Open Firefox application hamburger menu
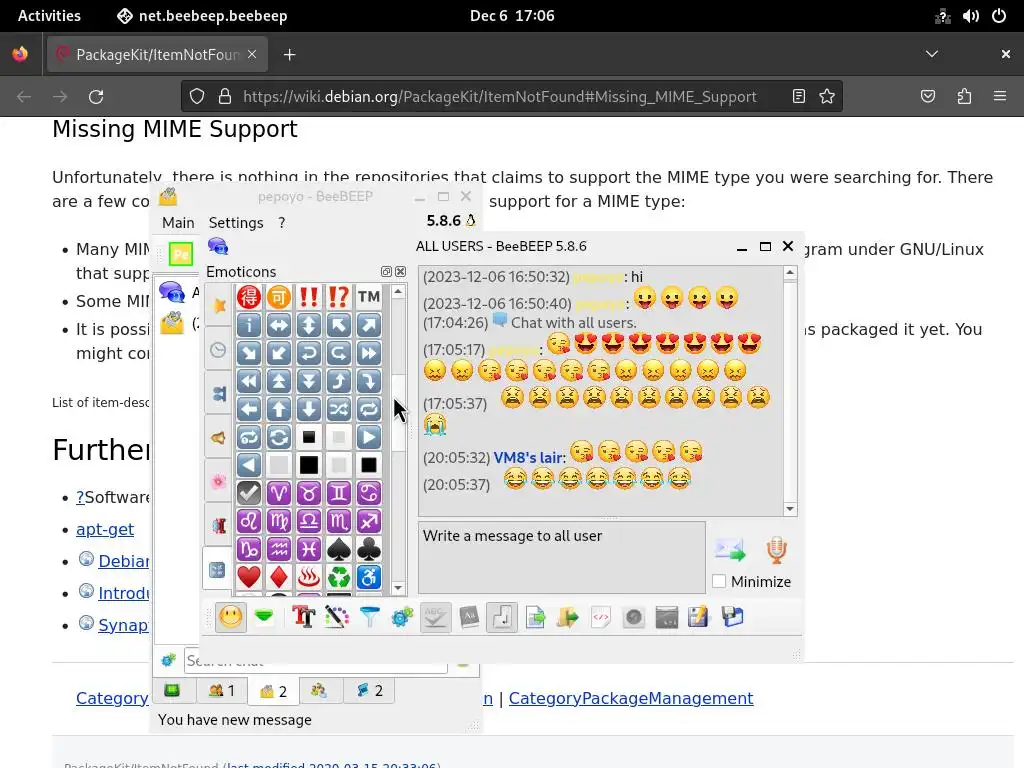 point(1000,97)
